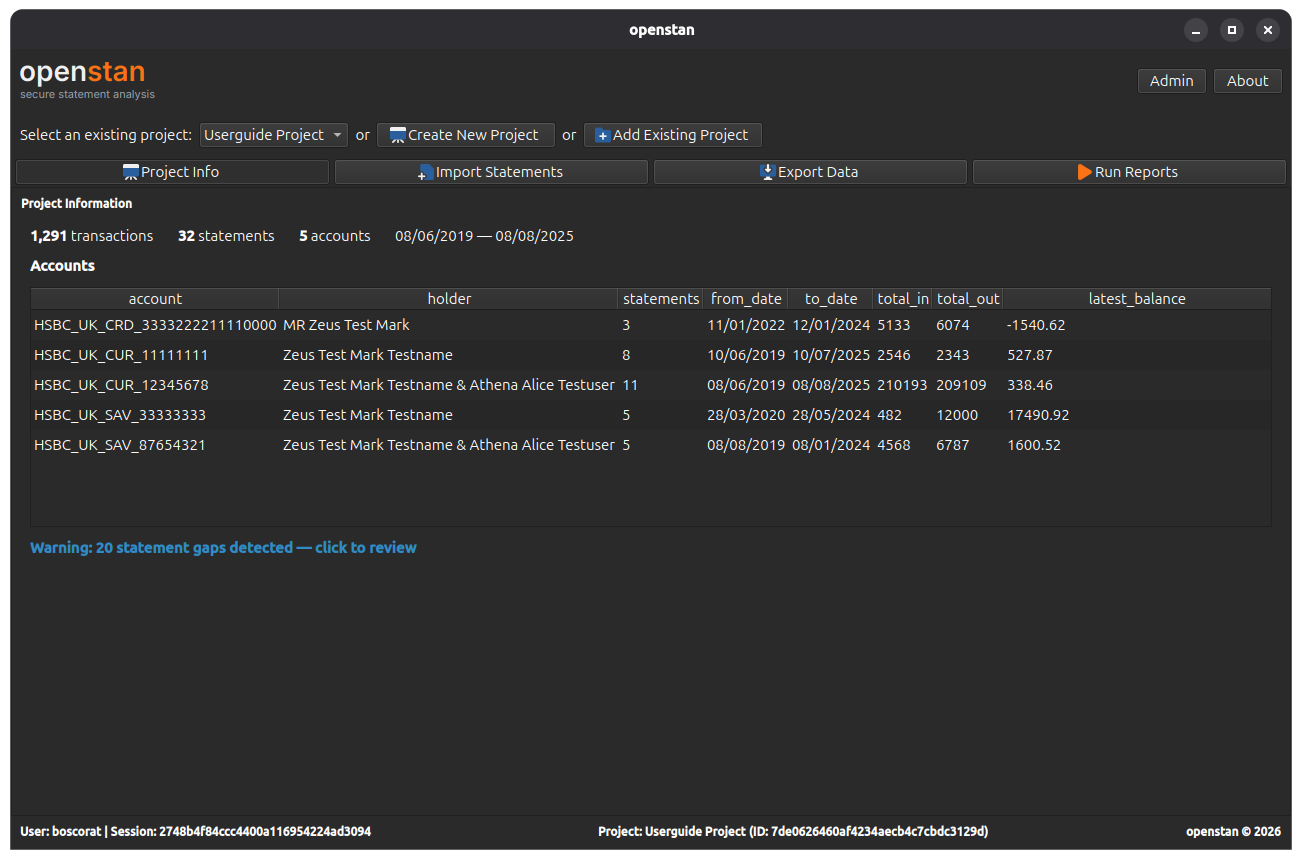Click the 5 accounts summary
1302x860 pixels.
point(335,236)
